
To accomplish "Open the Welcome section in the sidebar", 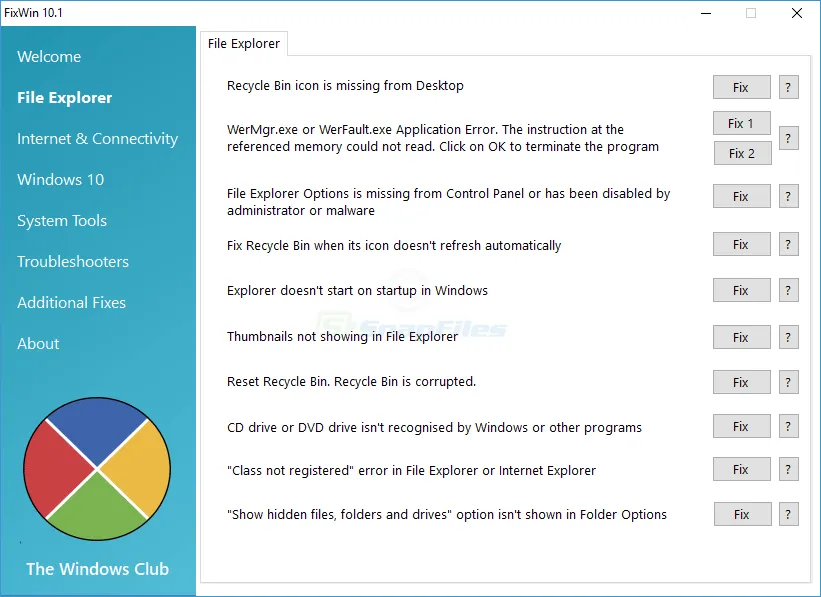I will 49,57.
